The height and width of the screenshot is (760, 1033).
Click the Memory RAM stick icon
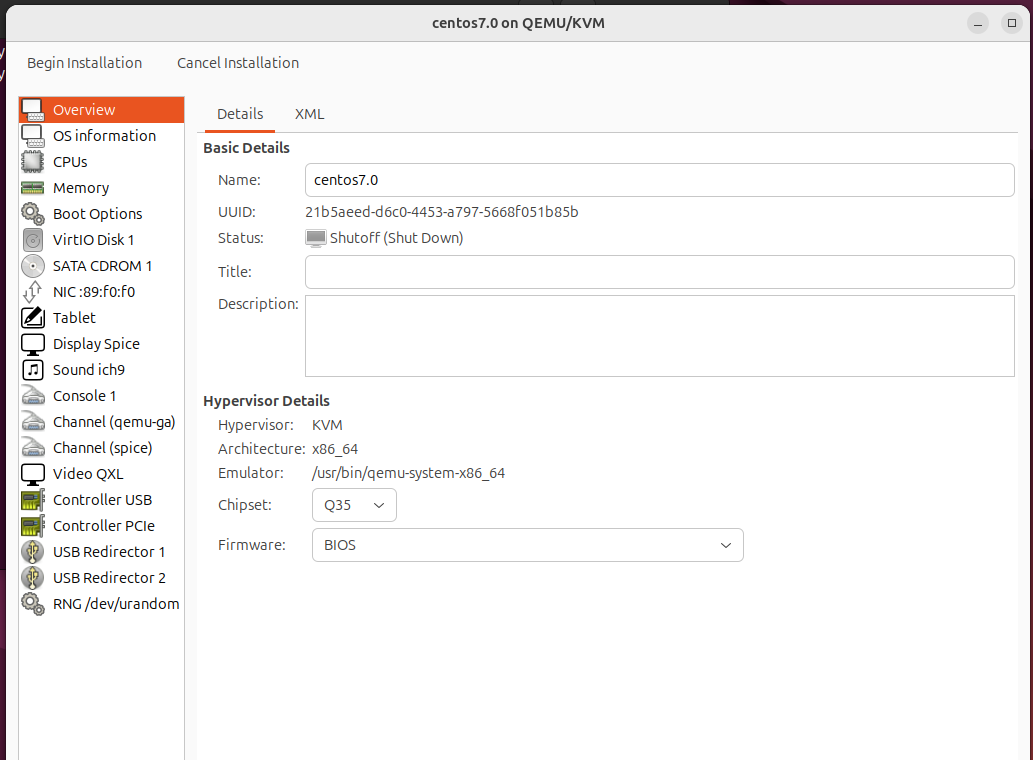[32, 188]
